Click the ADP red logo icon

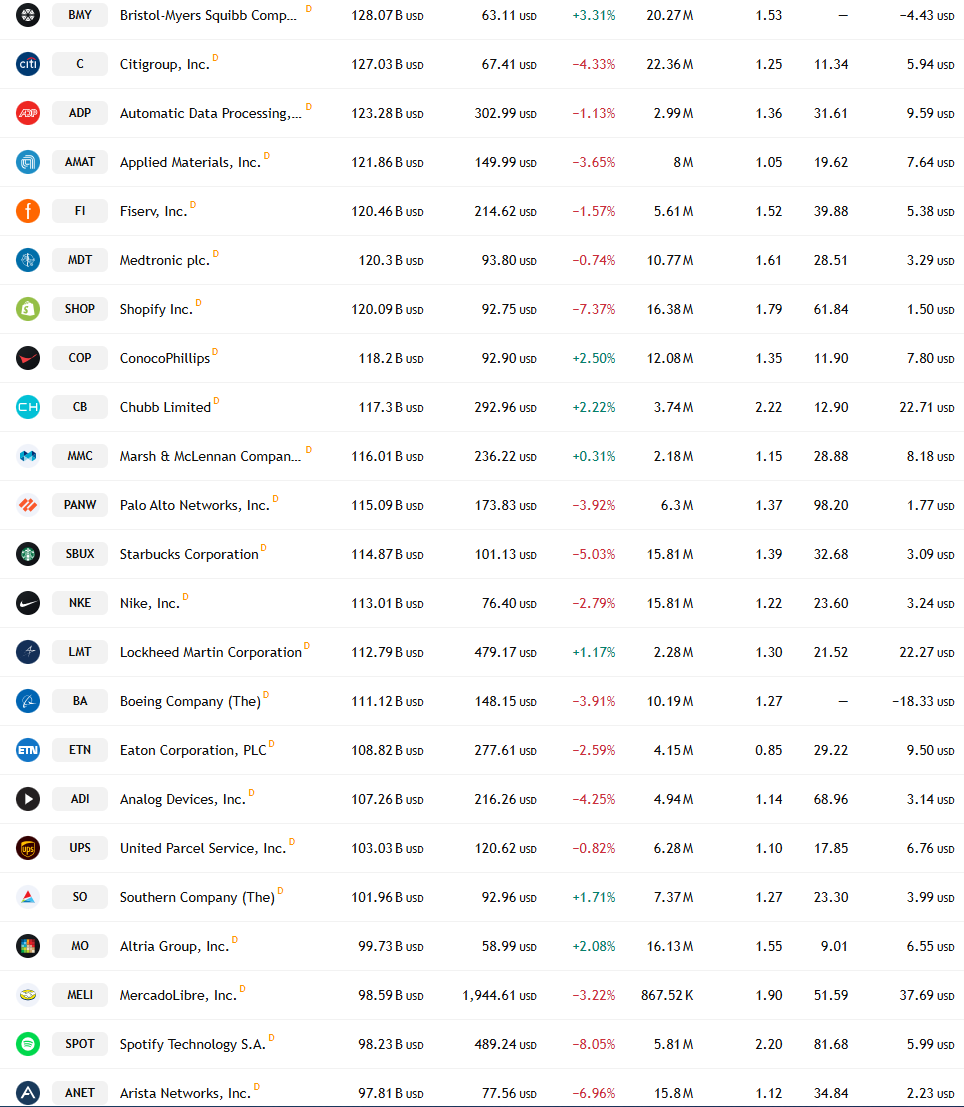pos(28,113)
